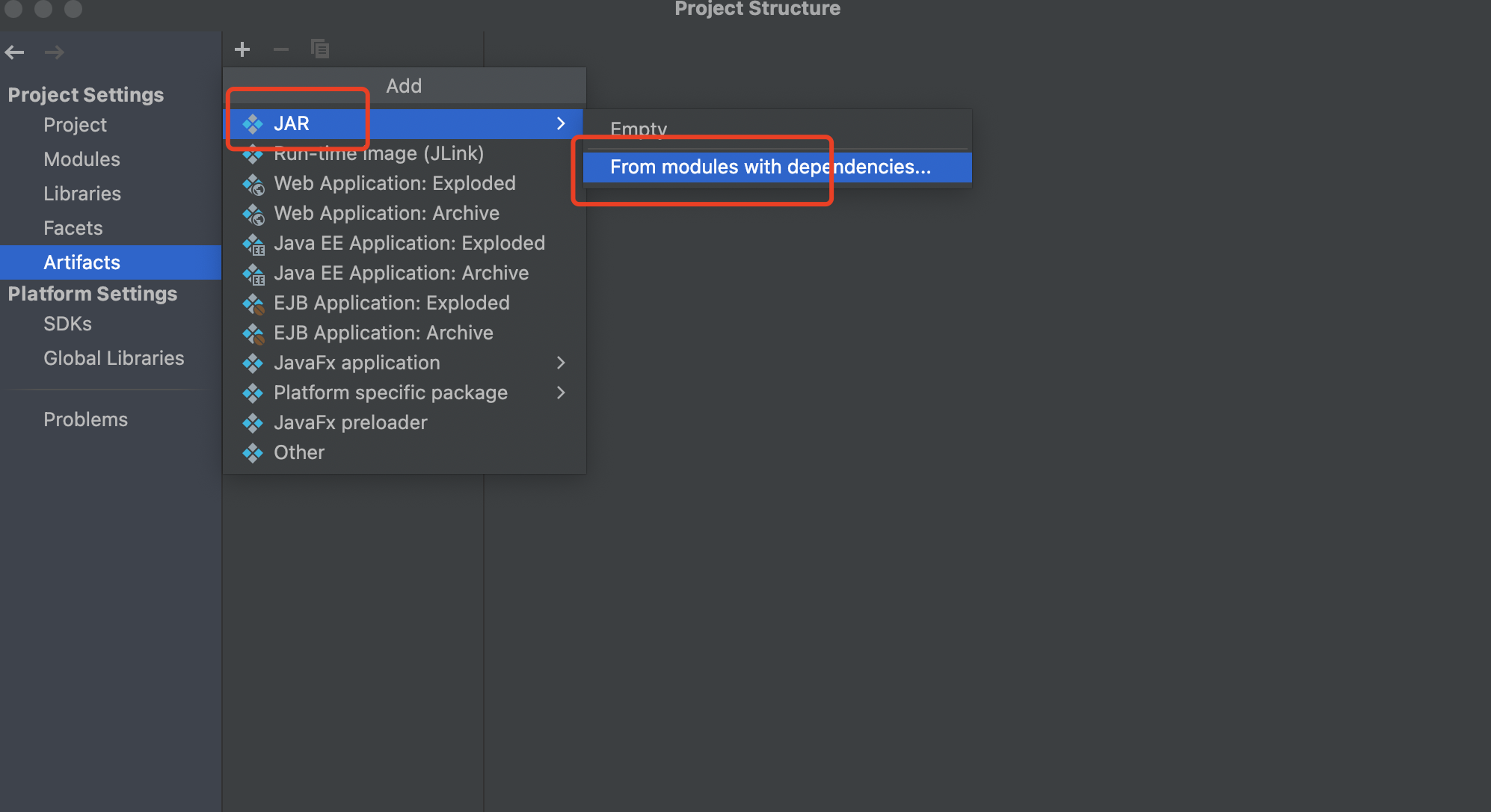Click the EJB Application: Exploded icon
Screen dimensions: 1491x812
tap(253, 304)
